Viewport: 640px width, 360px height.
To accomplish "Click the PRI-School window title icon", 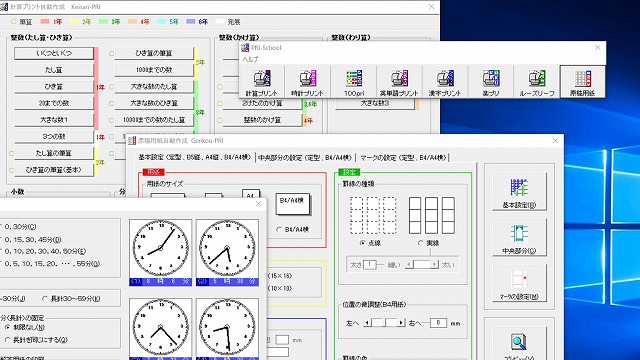I will pyautogui.click(x=245, y=48).
